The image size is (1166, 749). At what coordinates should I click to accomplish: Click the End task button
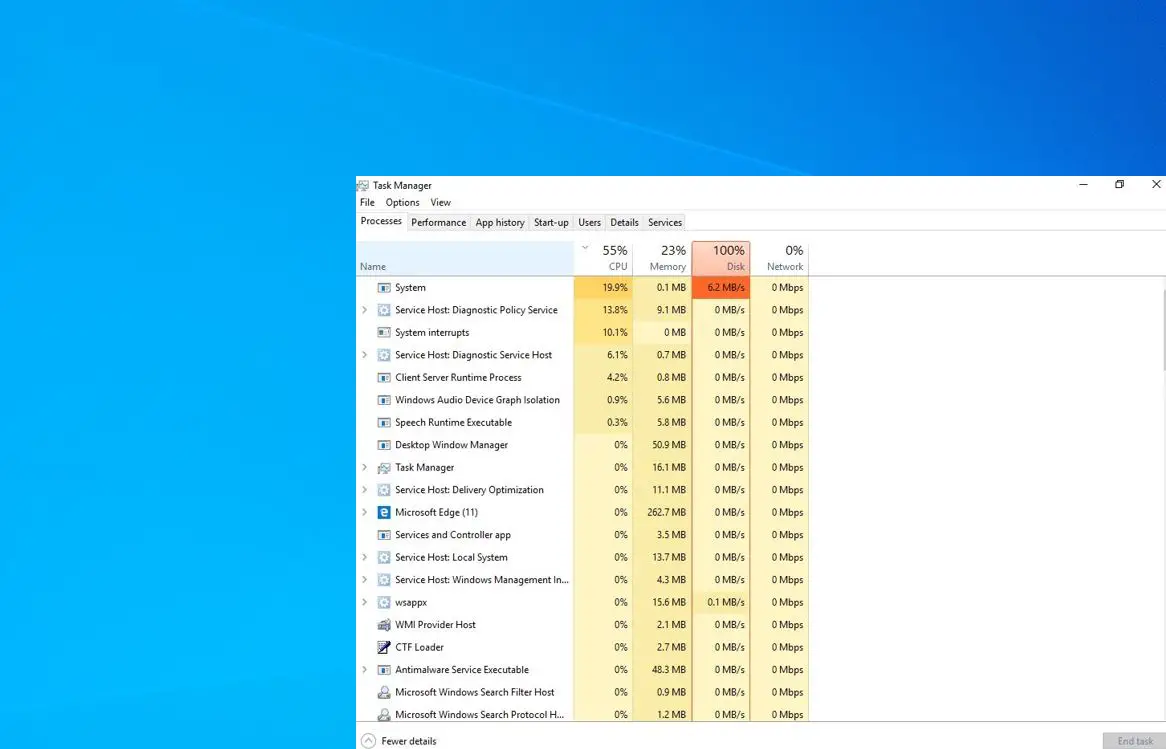pyautogui.click(x=1134, y=741)
